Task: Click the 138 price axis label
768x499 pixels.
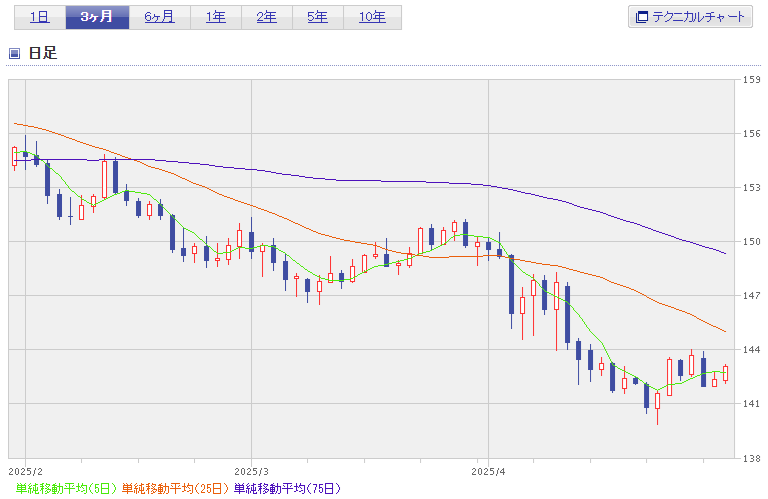Action: pyautogui.click(x=752, y=458)
